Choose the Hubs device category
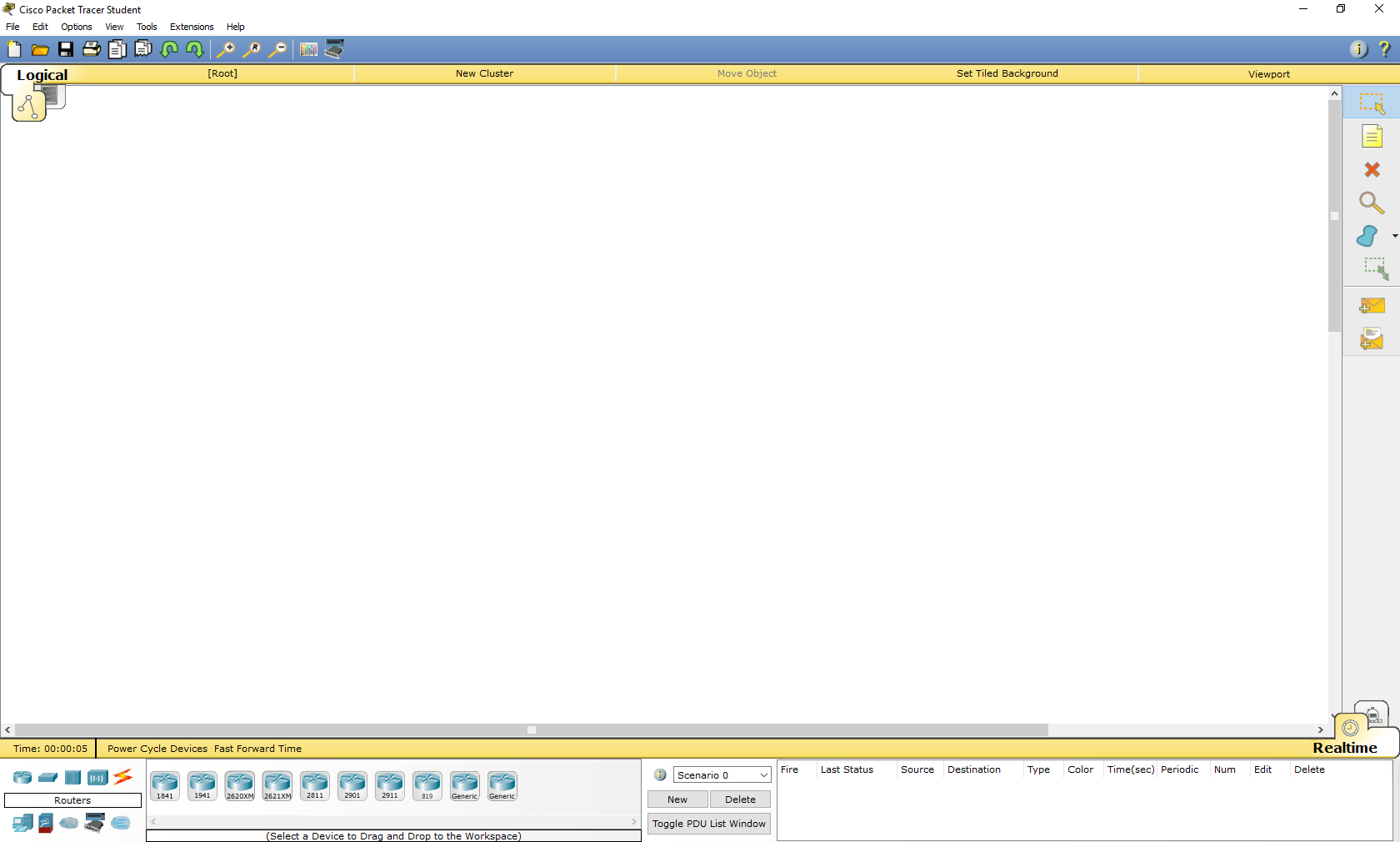This screenshot has height=842, width=1400. coord(73,778)
